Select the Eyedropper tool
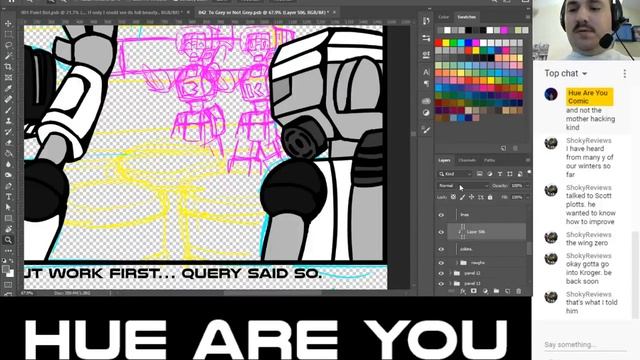640x360 pixels. 8,88
